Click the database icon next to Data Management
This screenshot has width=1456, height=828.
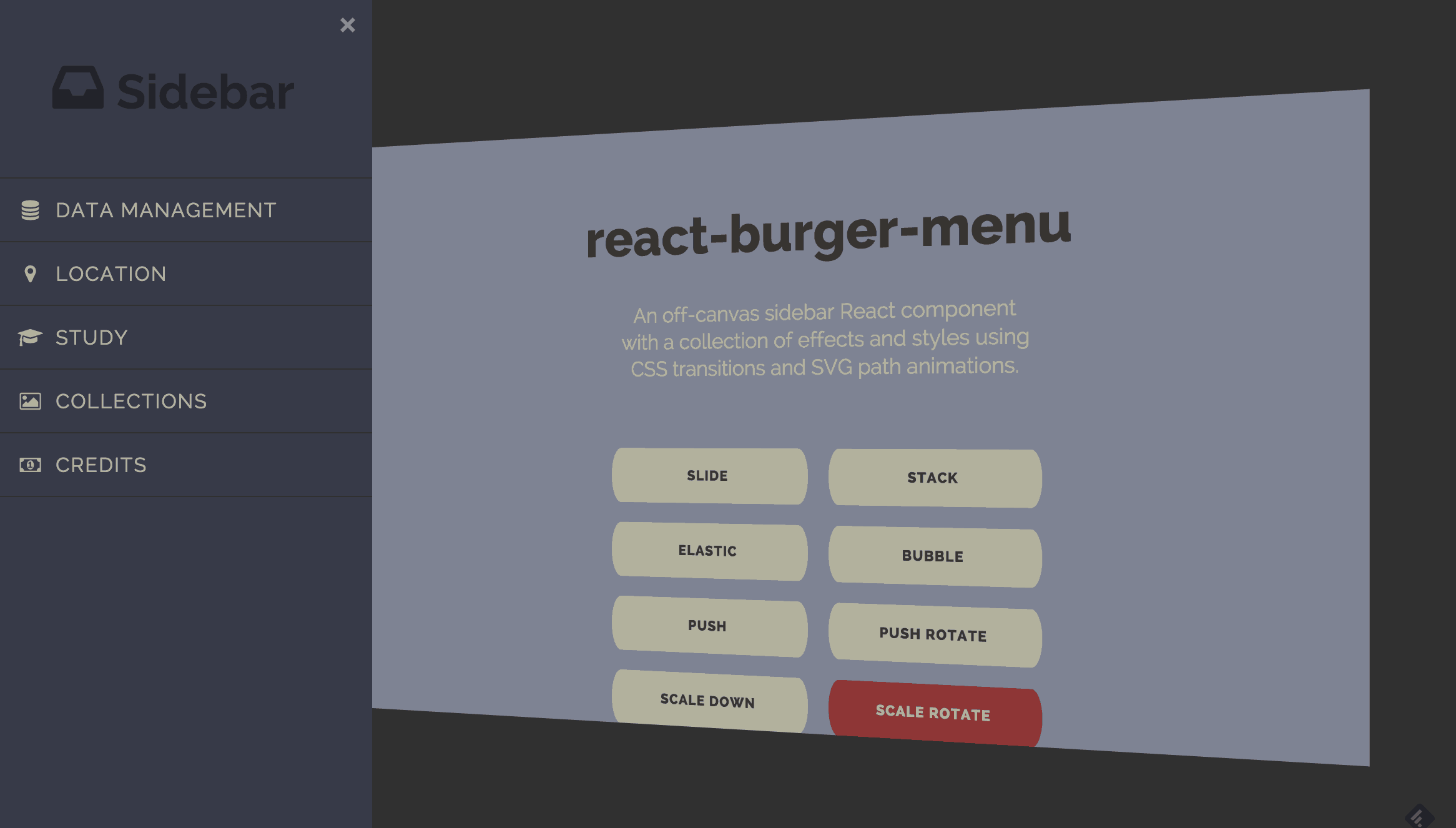tap(30, 210)
